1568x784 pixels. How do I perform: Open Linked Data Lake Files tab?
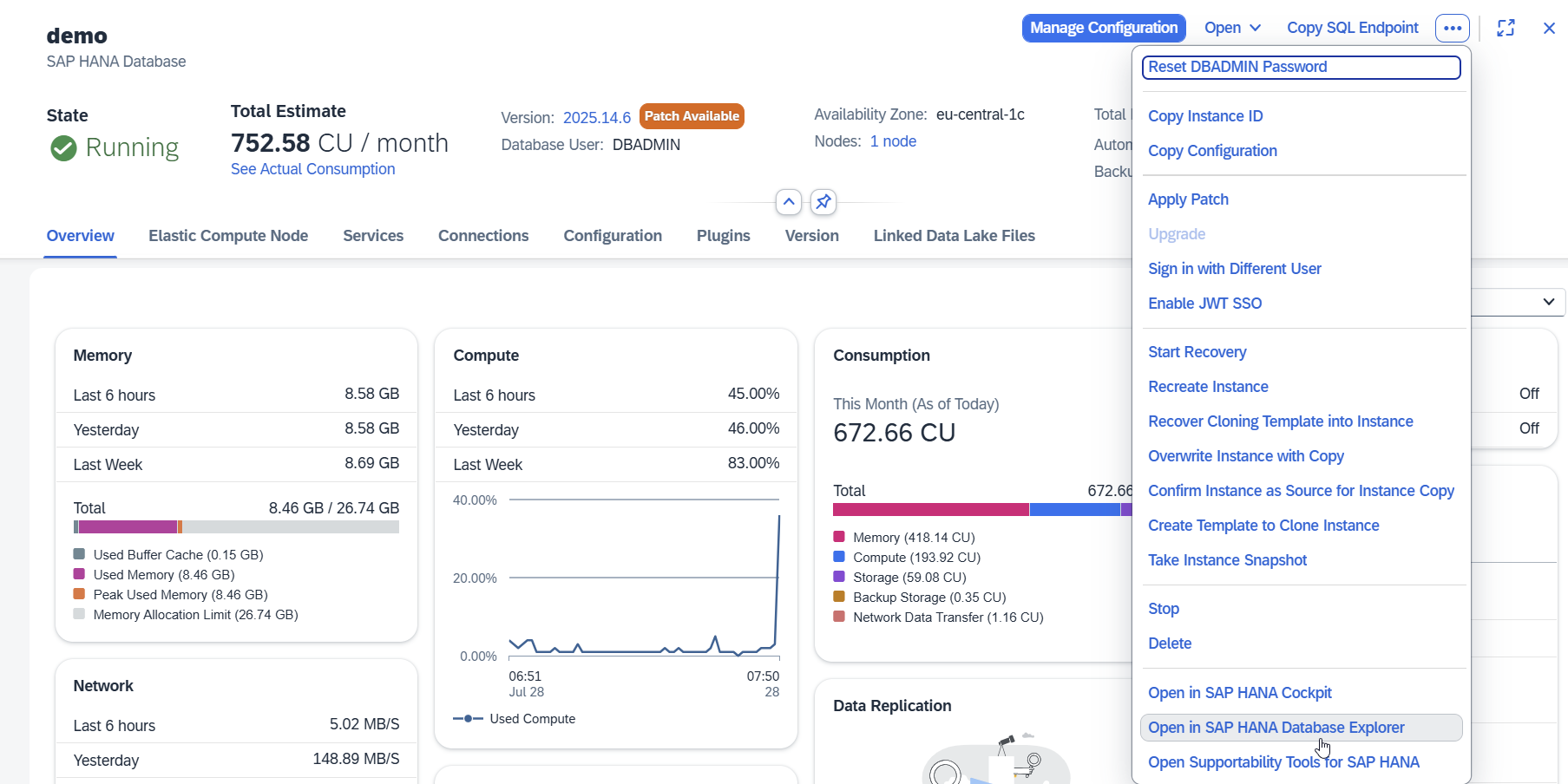point(955,236)
